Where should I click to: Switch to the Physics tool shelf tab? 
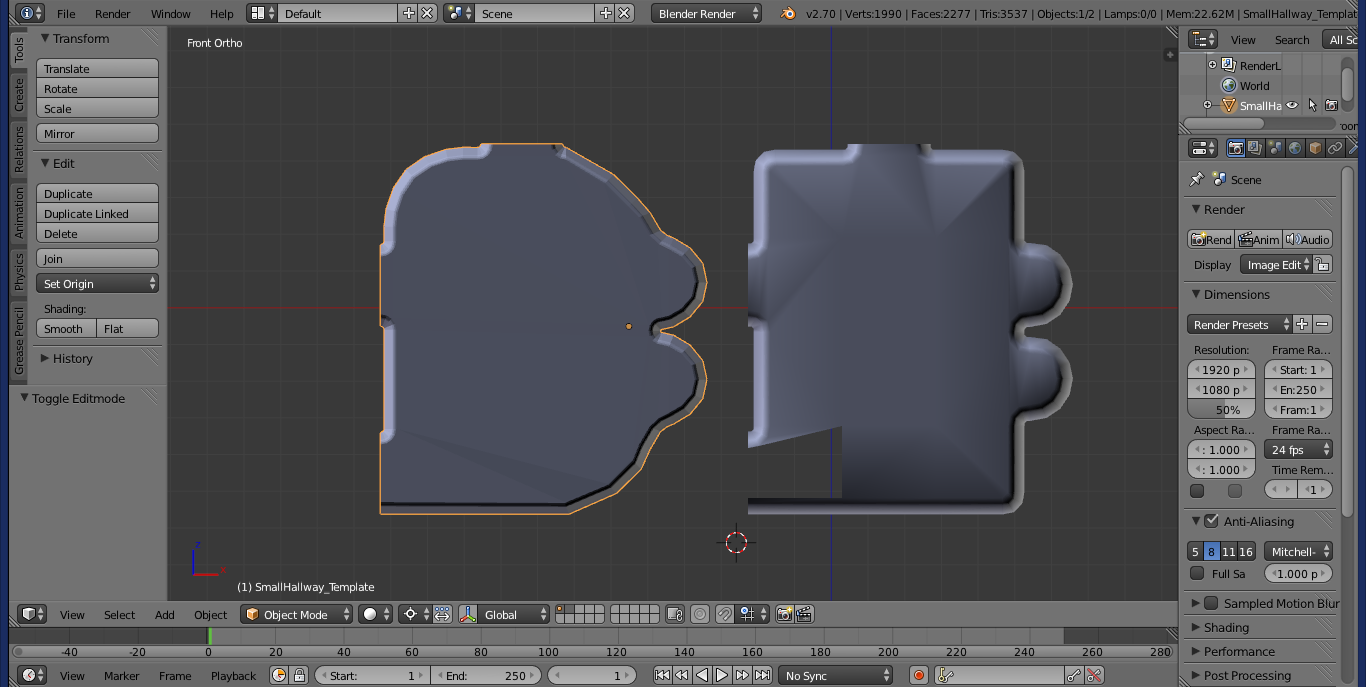click(19, 271)
